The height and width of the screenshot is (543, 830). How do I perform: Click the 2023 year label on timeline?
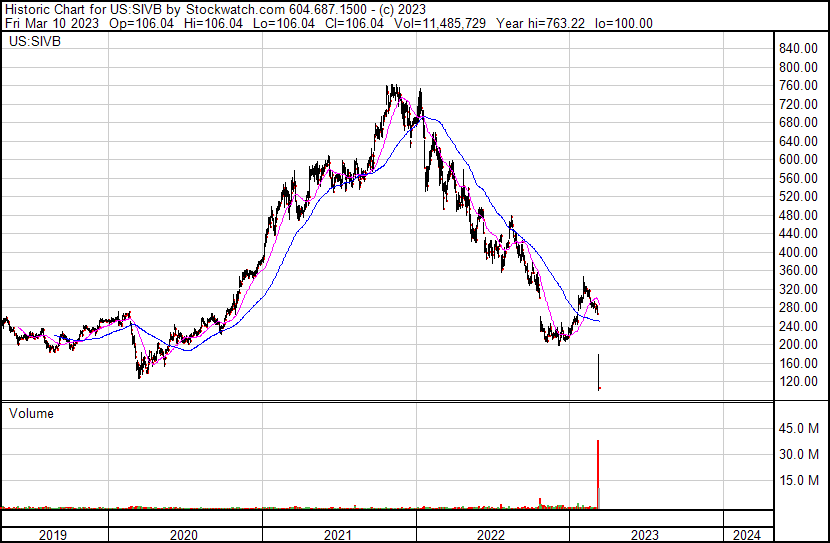click(x=644, y=535)
